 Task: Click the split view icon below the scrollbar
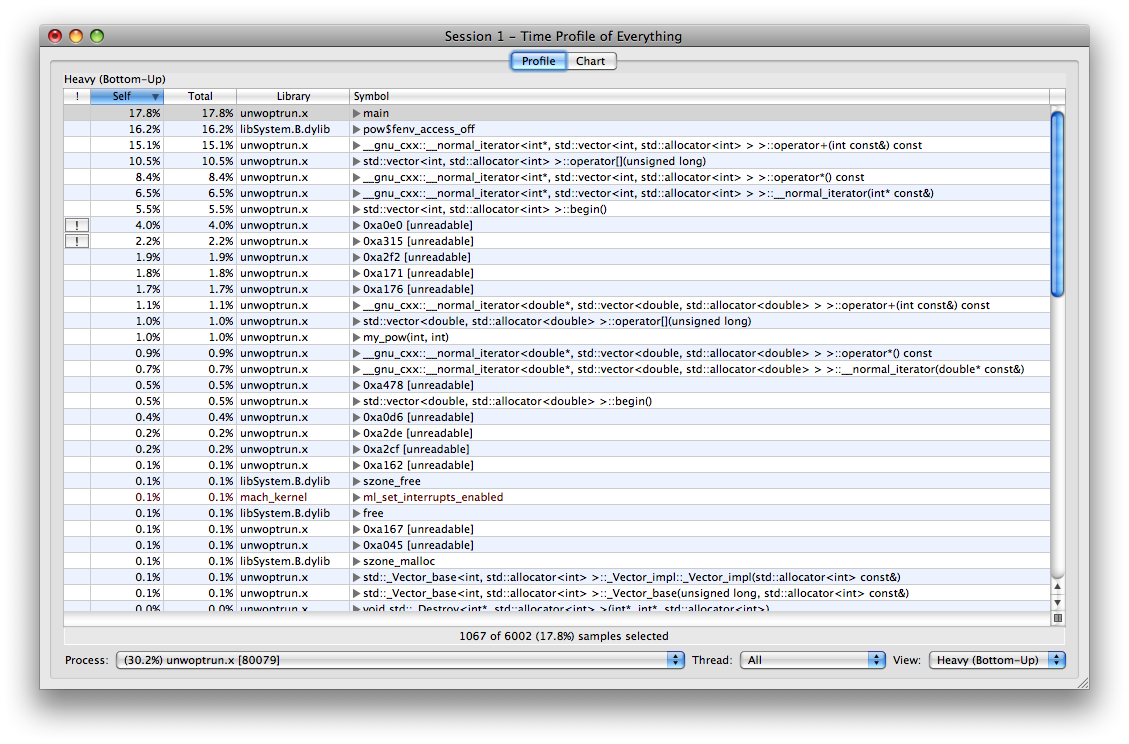1057,618
